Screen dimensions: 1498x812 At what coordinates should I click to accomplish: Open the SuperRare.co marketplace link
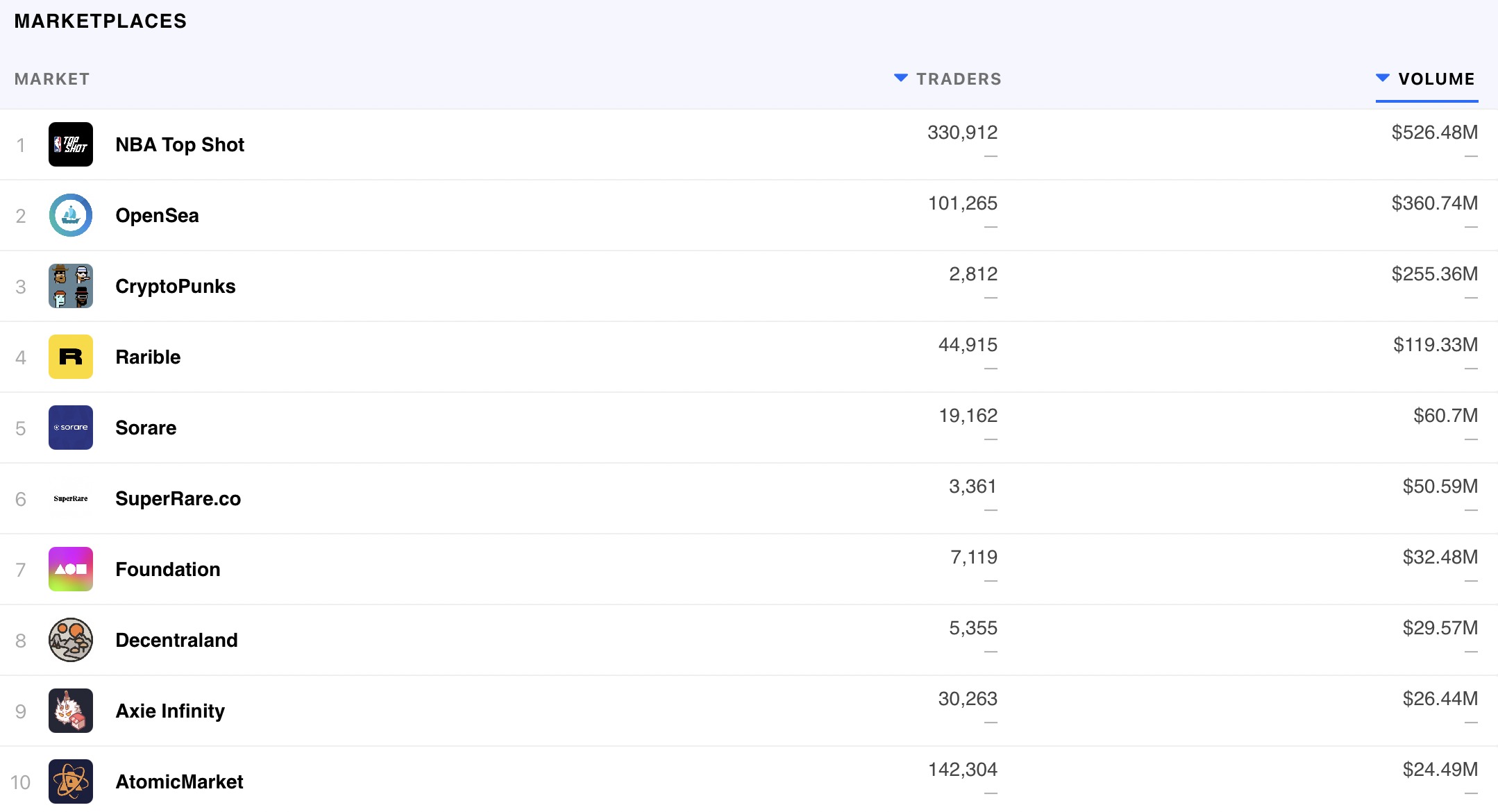178,498
